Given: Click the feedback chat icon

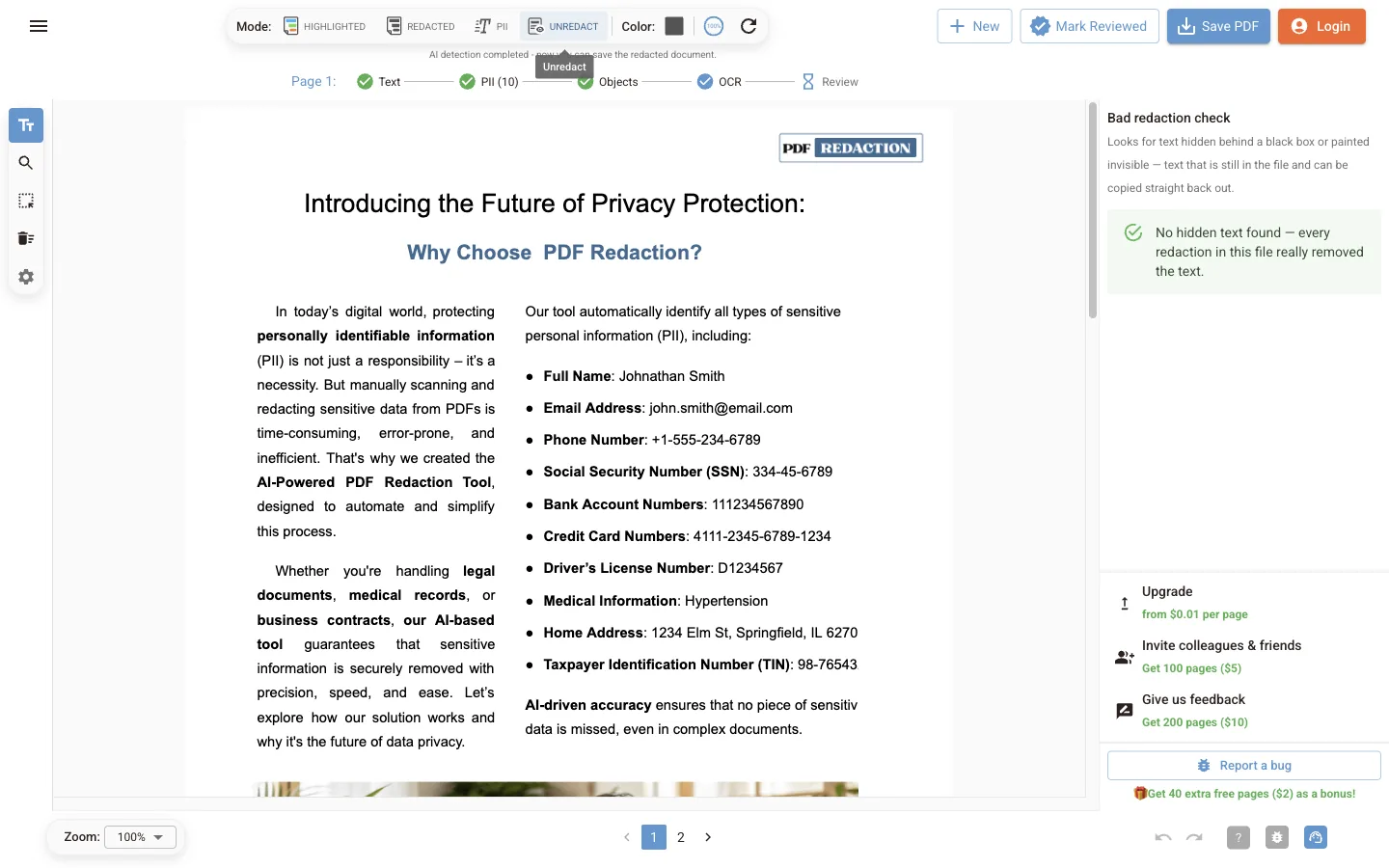Looking at the screenshot, I should (x=1124, y=711).
